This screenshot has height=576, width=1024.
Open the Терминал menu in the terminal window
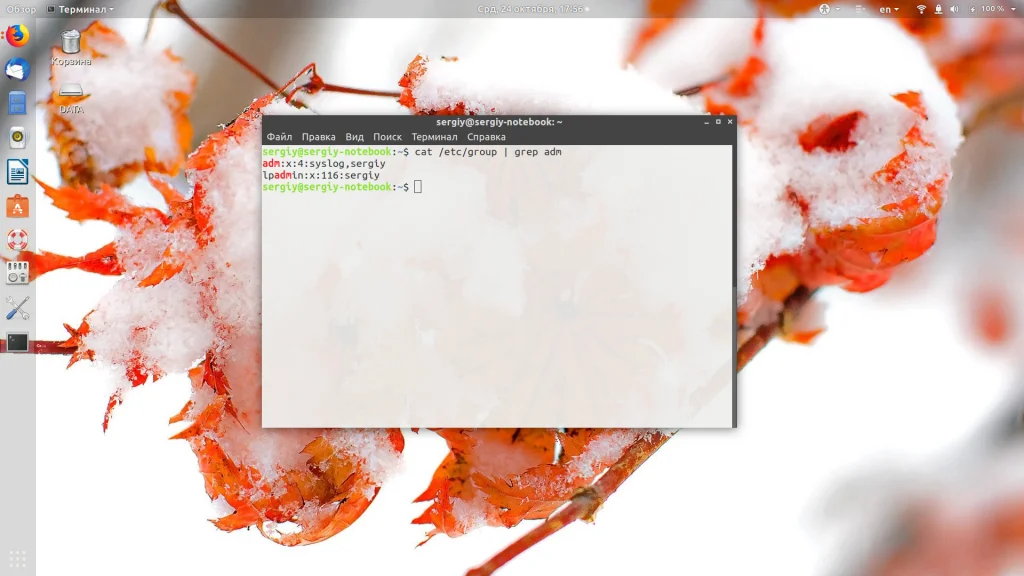(434, 136)
